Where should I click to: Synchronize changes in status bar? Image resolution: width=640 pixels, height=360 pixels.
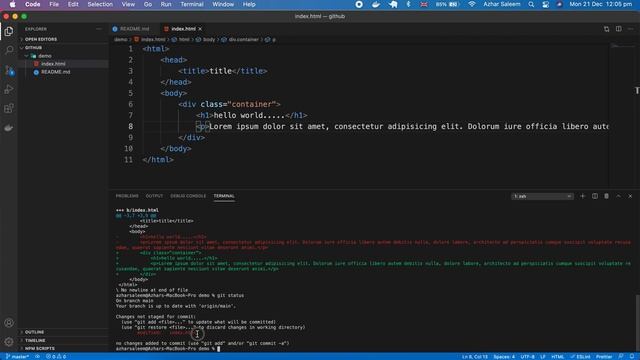(37, 356)
